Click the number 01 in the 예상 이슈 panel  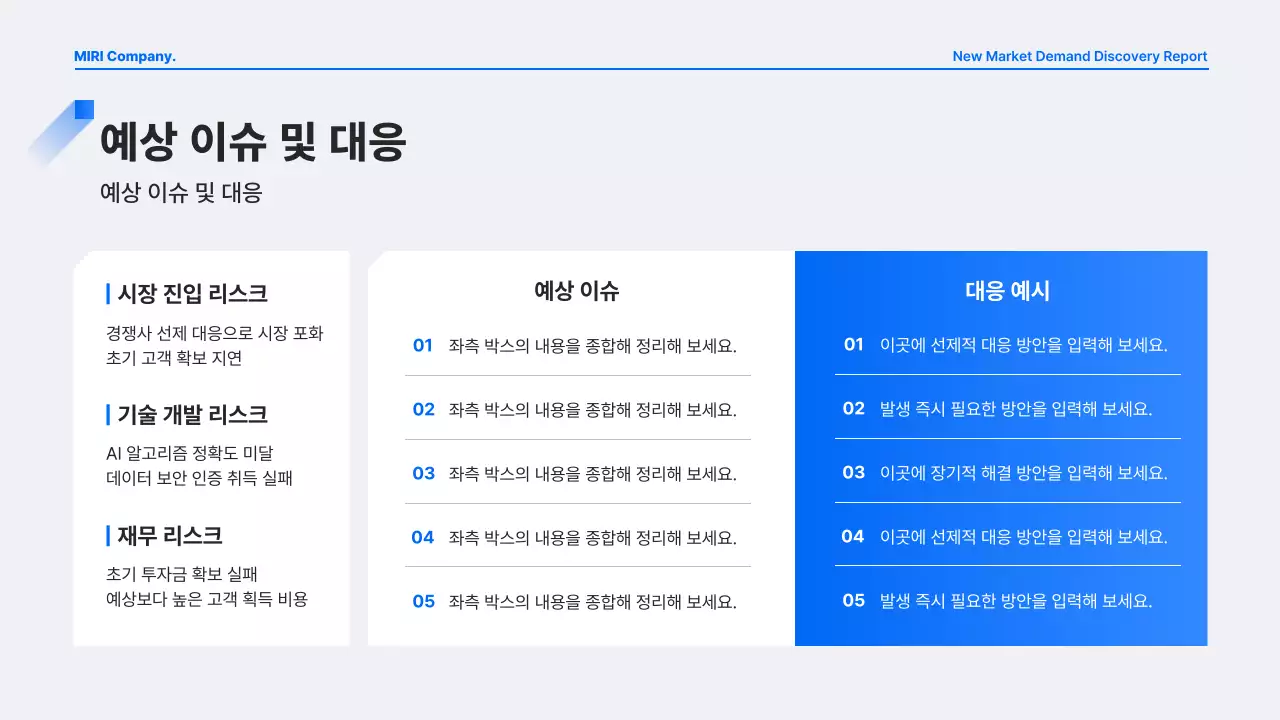[x=423, y=345]
